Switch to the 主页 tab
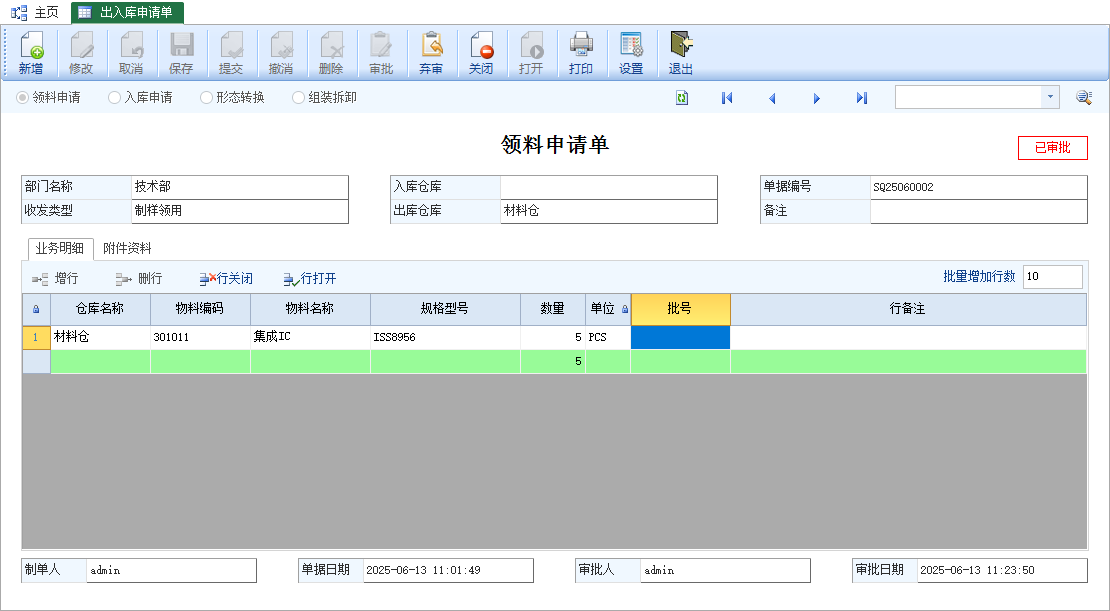 coord(35,12)
